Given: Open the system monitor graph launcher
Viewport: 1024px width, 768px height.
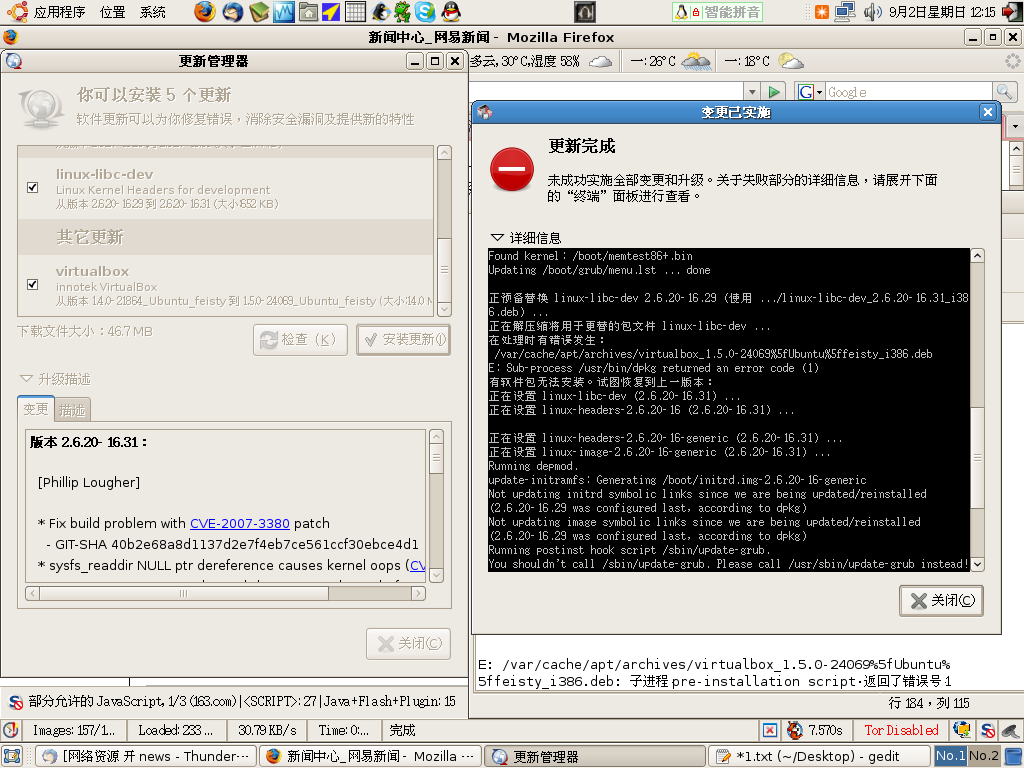Looking at the screenshot, I should (283, 12).
